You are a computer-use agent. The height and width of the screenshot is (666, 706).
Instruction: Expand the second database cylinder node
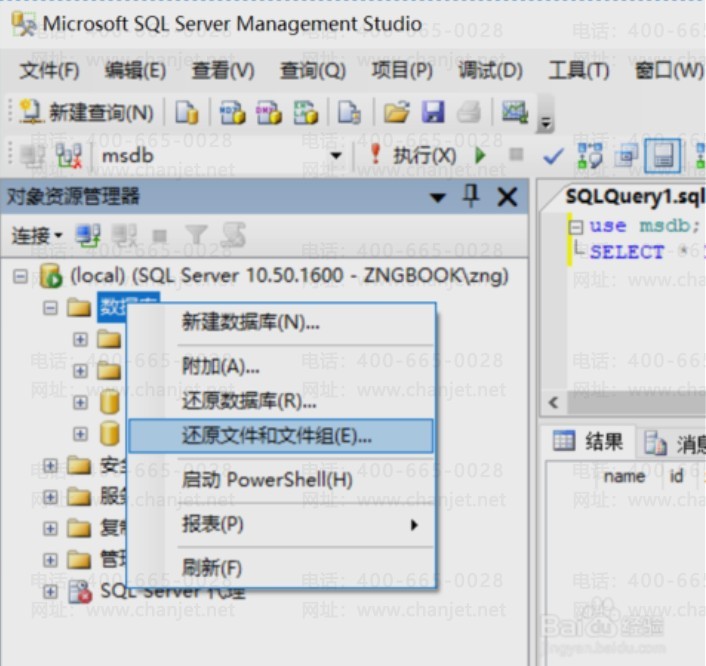click(80, 434)
